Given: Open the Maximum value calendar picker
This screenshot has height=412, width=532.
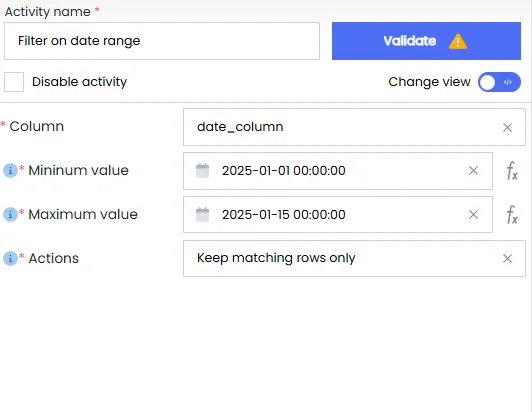Looking at the screenshot, I should pyautogui.click(x=203, y=214).
